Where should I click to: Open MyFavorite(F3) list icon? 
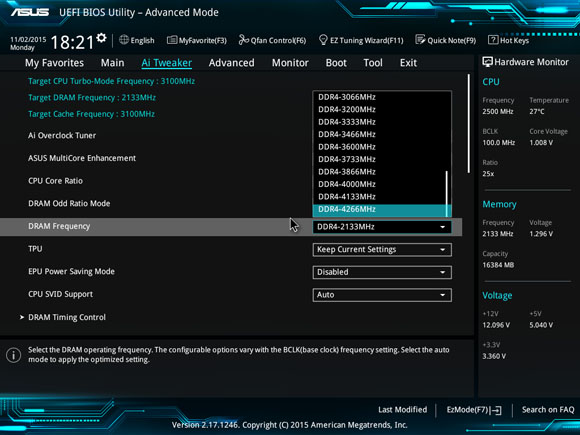[172, 40]
